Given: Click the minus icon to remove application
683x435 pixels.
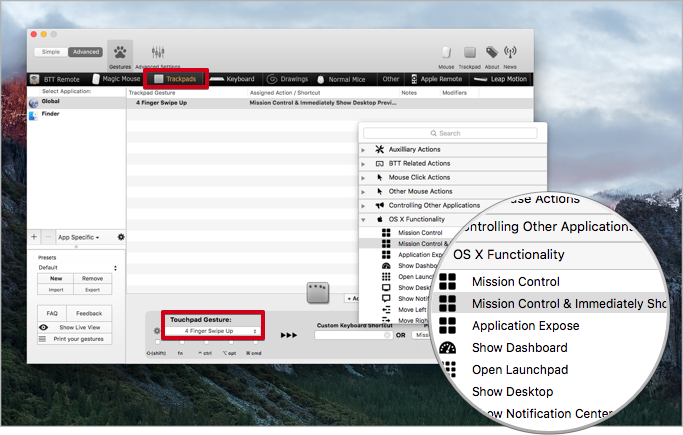Looking at the screenshot, I should (48, 237).
